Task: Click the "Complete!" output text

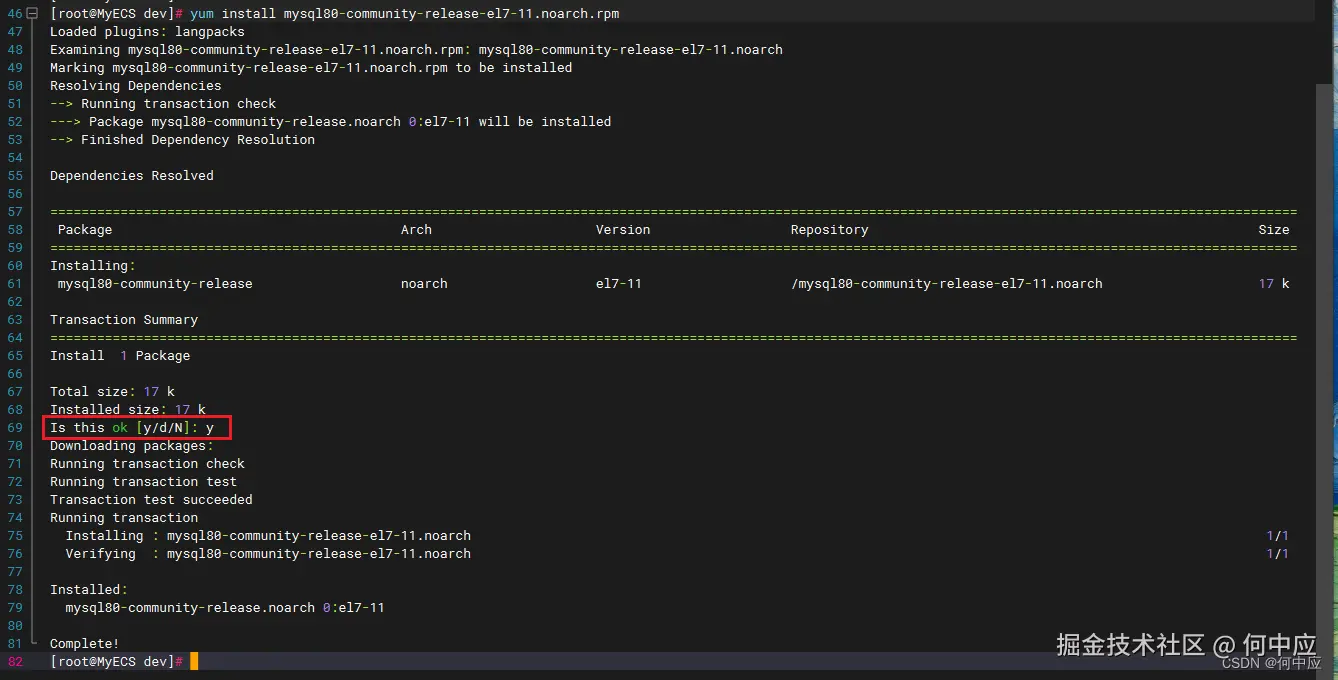Action: 84,644
